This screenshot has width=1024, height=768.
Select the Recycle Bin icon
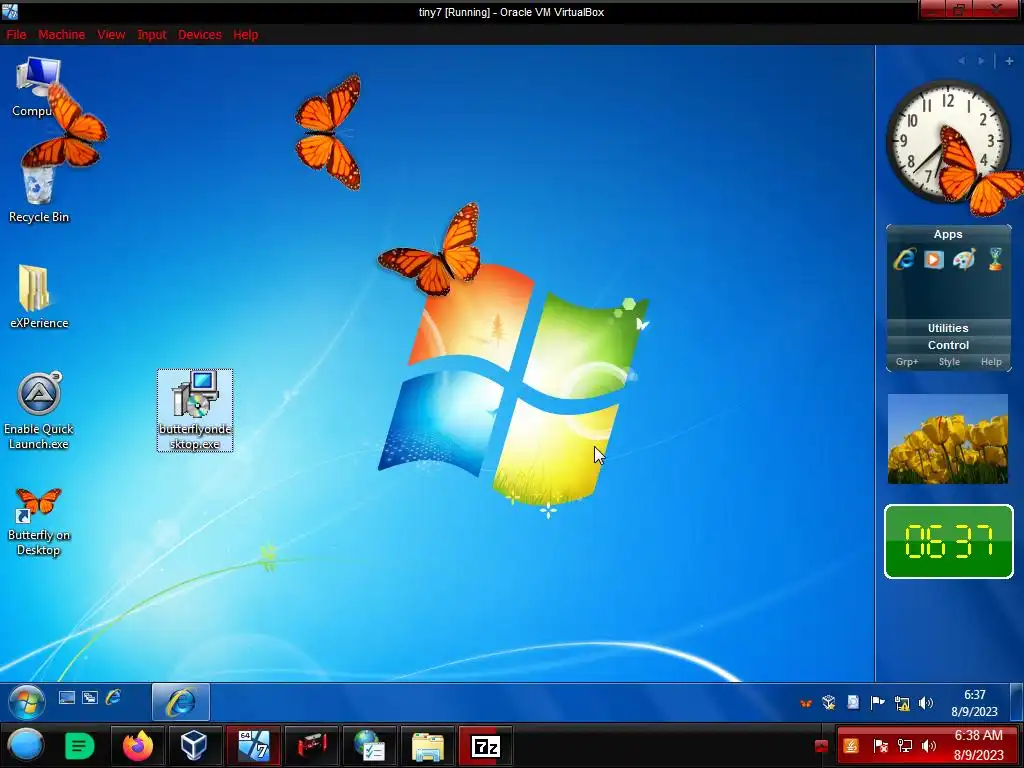point(39,194)
